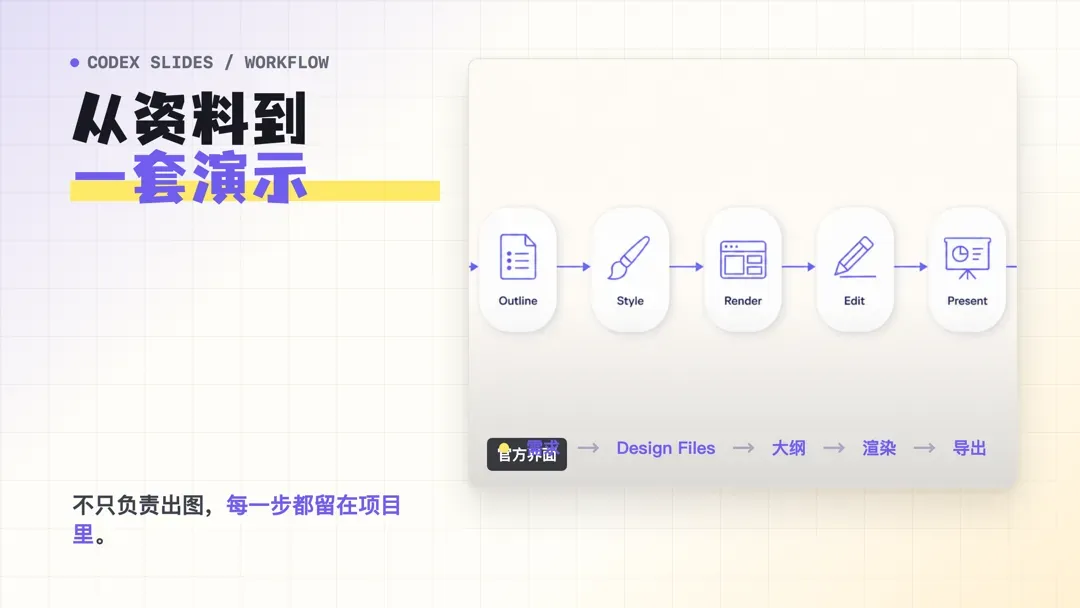
Task: Click the purple dot before CODEX SLIDES
Action: pos(74,63)
